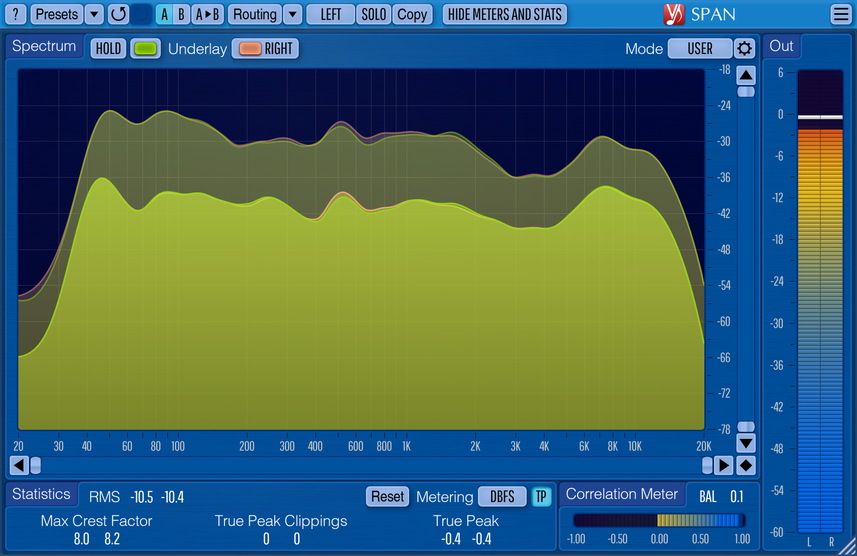Screen dimensions: 857x556
Task: Open spectrum mode settings gear
Action: point(745,48)
